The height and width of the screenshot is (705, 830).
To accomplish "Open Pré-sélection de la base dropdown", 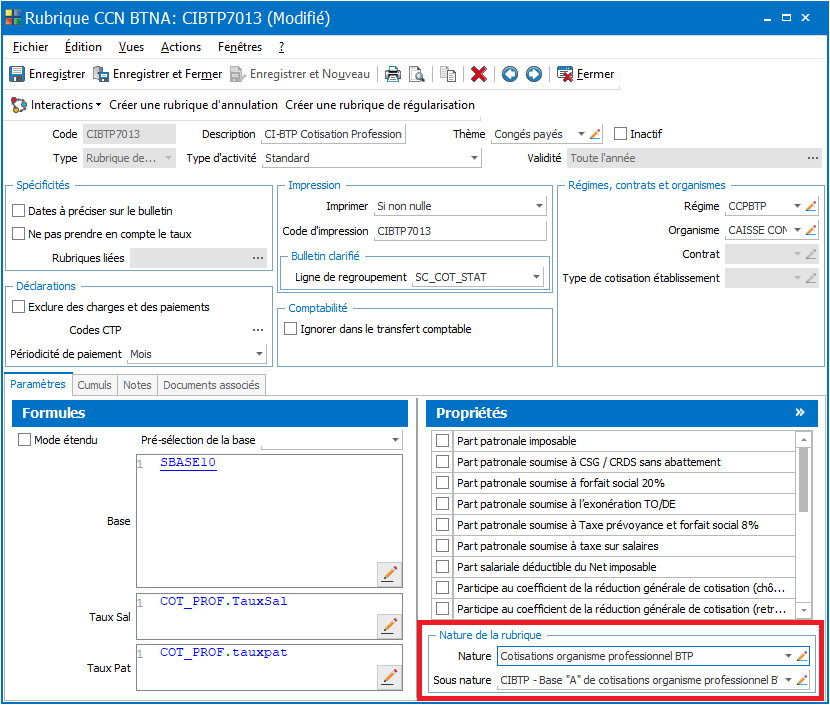I will pos(395,440).
